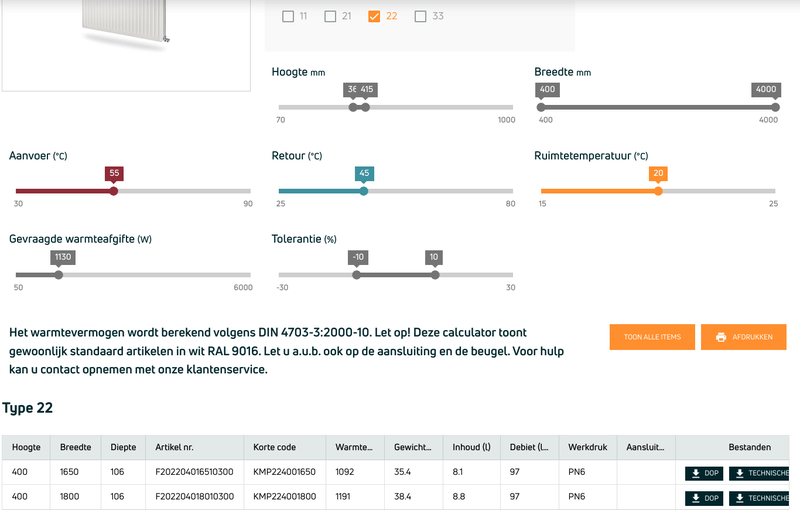Click the weight value 38.4
This screenshot has width=800, height=510.
point(402,496)
